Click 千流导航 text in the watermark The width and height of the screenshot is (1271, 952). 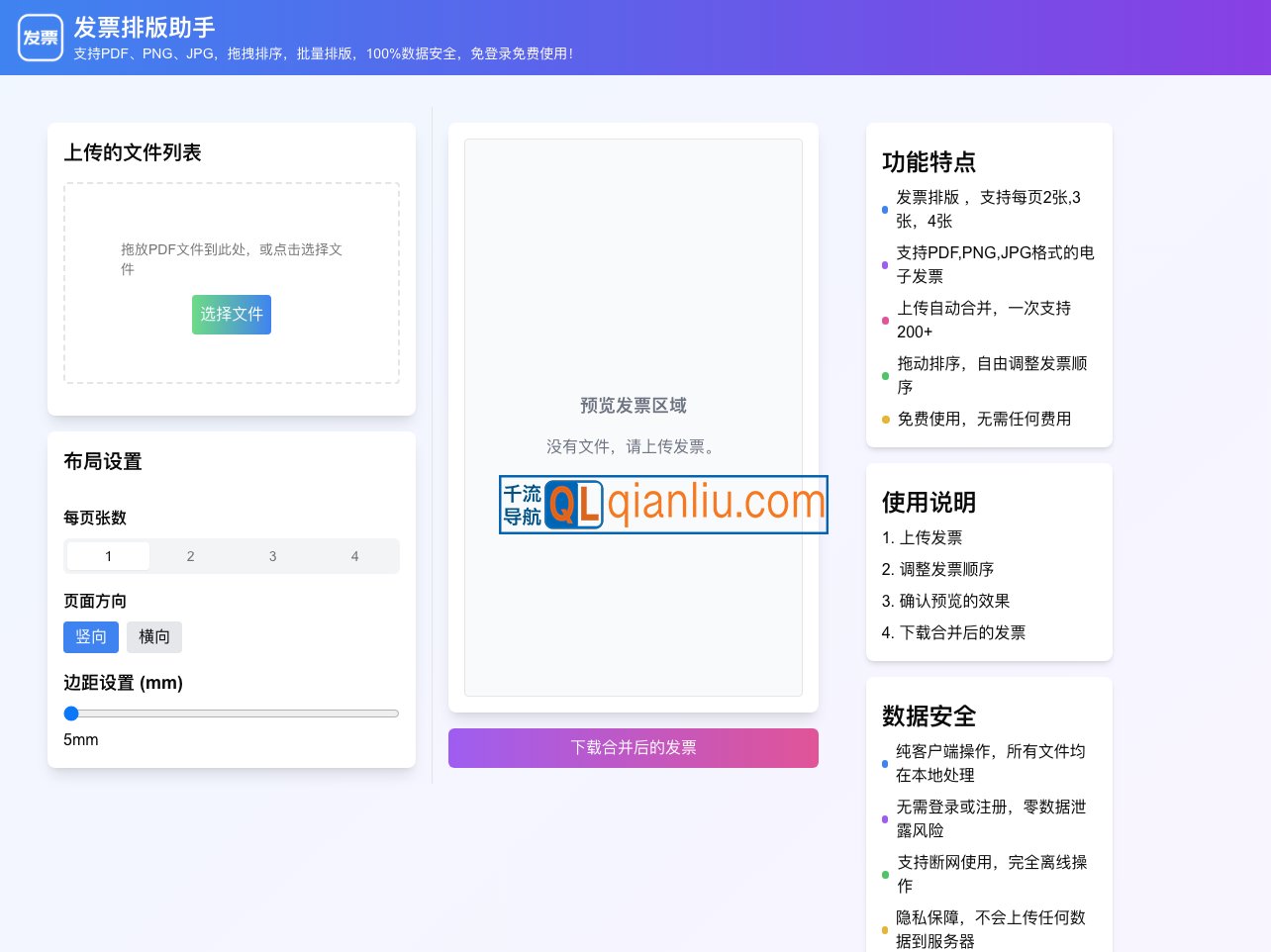[x=522, y=505]
